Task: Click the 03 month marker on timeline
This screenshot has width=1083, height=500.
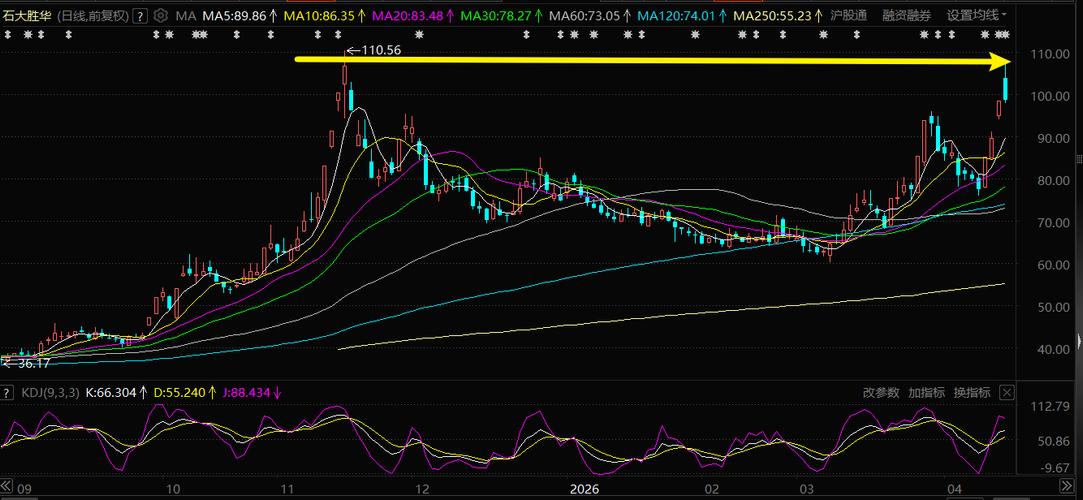Action: tap(807, 489)
